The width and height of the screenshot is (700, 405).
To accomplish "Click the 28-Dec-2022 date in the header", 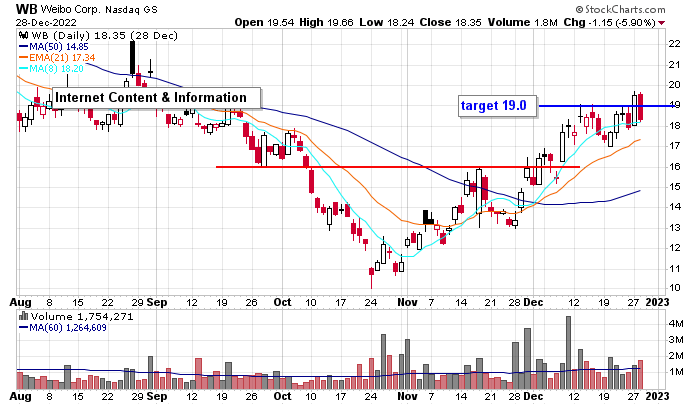I will click(46, 23).
